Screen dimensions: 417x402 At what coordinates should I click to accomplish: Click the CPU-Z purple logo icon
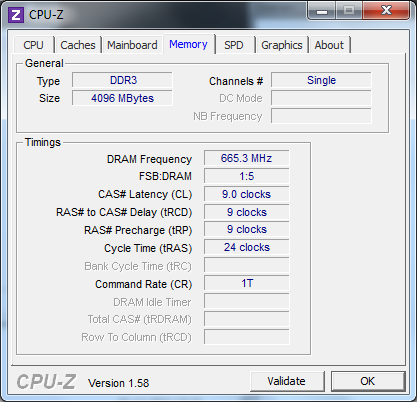(x=16, y=15)
